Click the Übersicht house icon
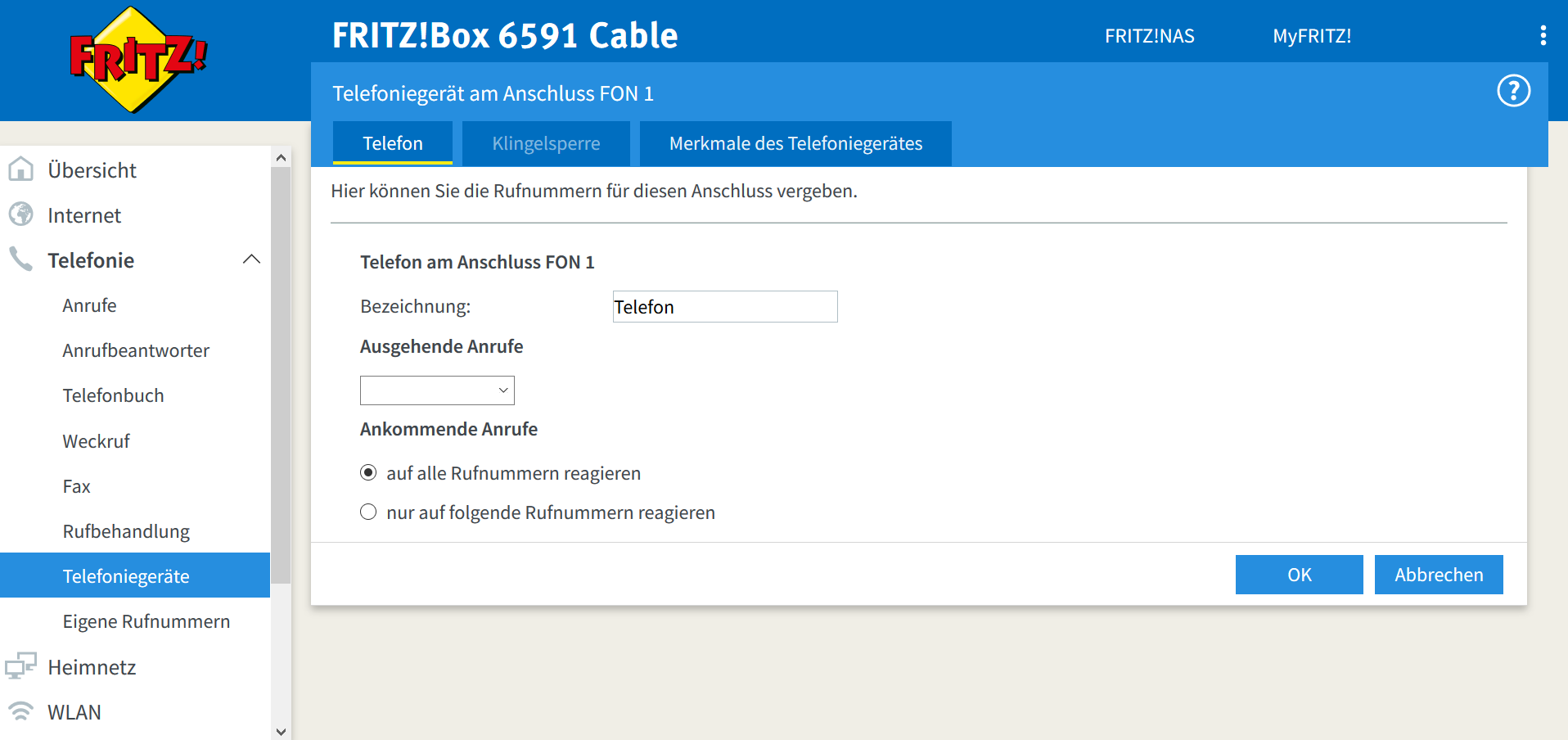 pos(20,169)
